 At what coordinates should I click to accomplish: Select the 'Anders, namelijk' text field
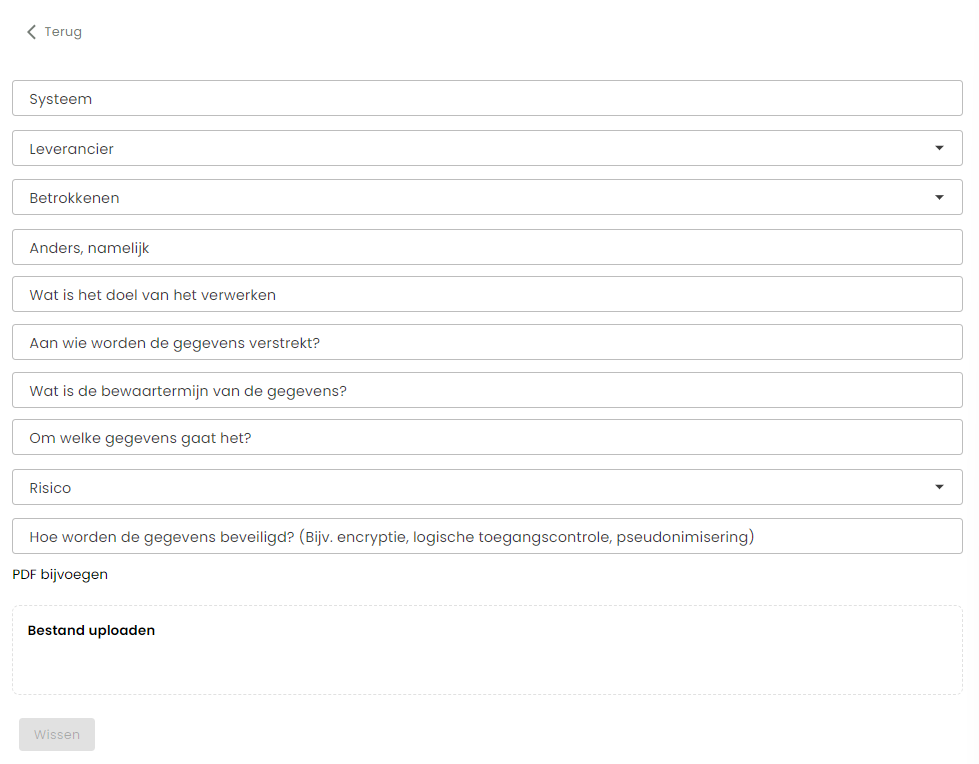coord(487,247)
